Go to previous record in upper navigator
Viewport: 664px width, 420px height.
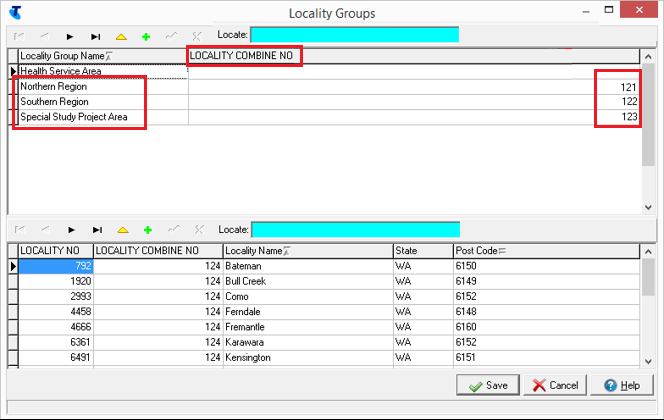point(44,37)
